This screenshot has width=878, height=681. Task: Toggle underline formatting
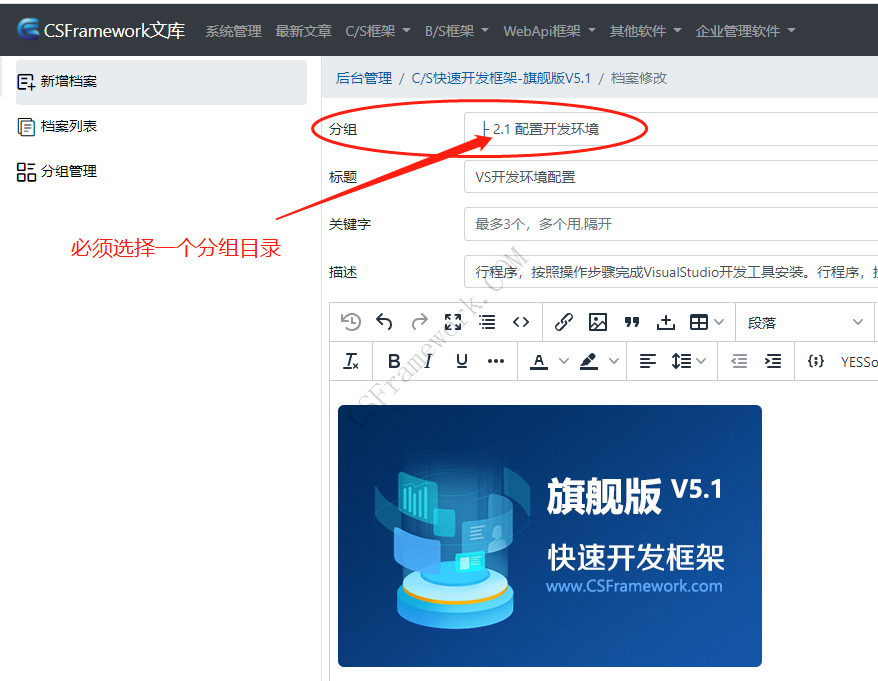coord(462,361)
